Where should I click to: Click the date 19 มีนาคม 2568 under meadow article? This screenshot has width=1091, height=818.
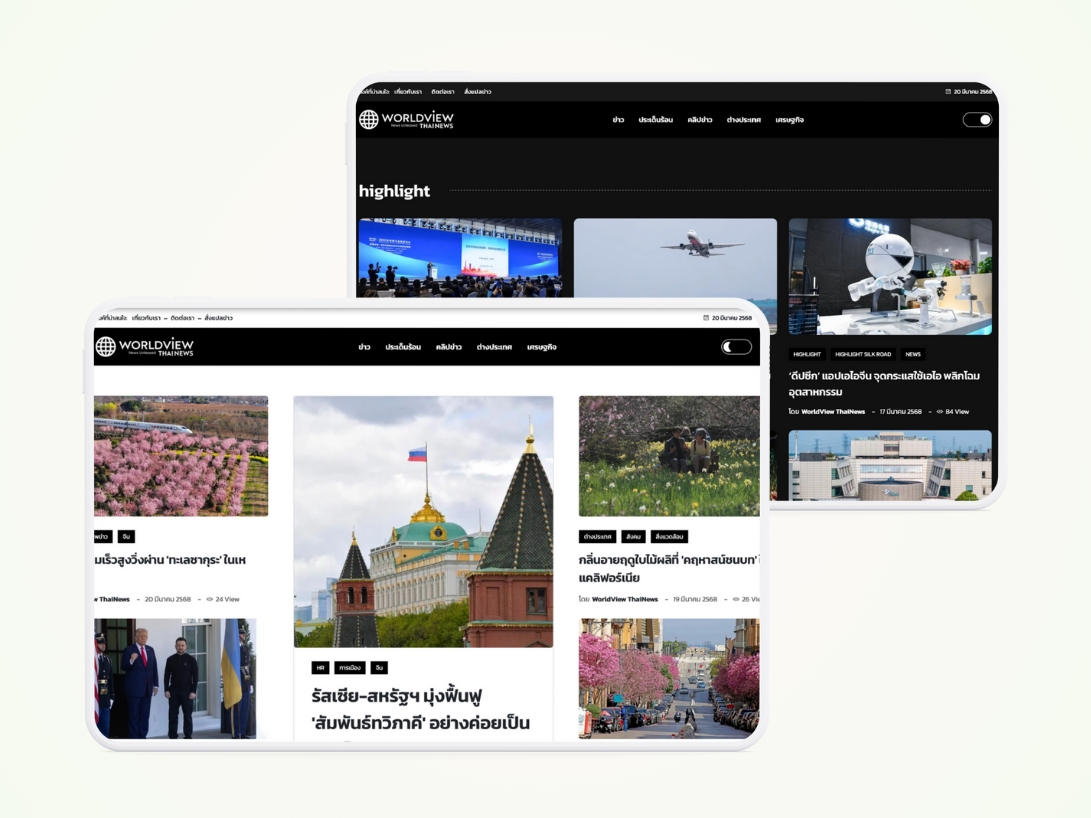(695, 599)
